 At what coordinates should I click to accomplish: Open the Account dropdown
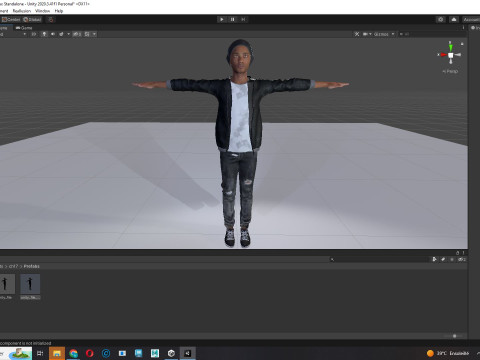471,20
